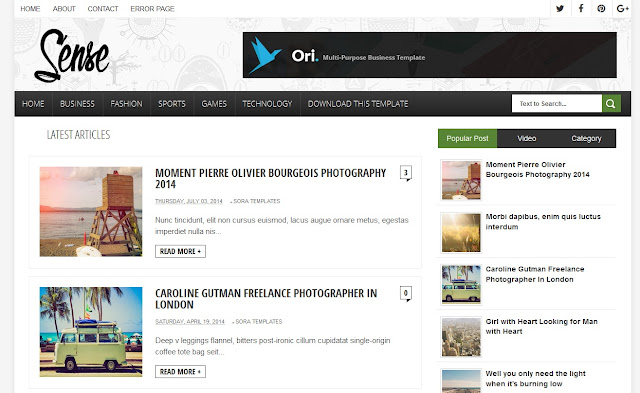Click excerpt text starting Deep v leggings
This screenshot has width=640, height=393.
coord(273,346)
